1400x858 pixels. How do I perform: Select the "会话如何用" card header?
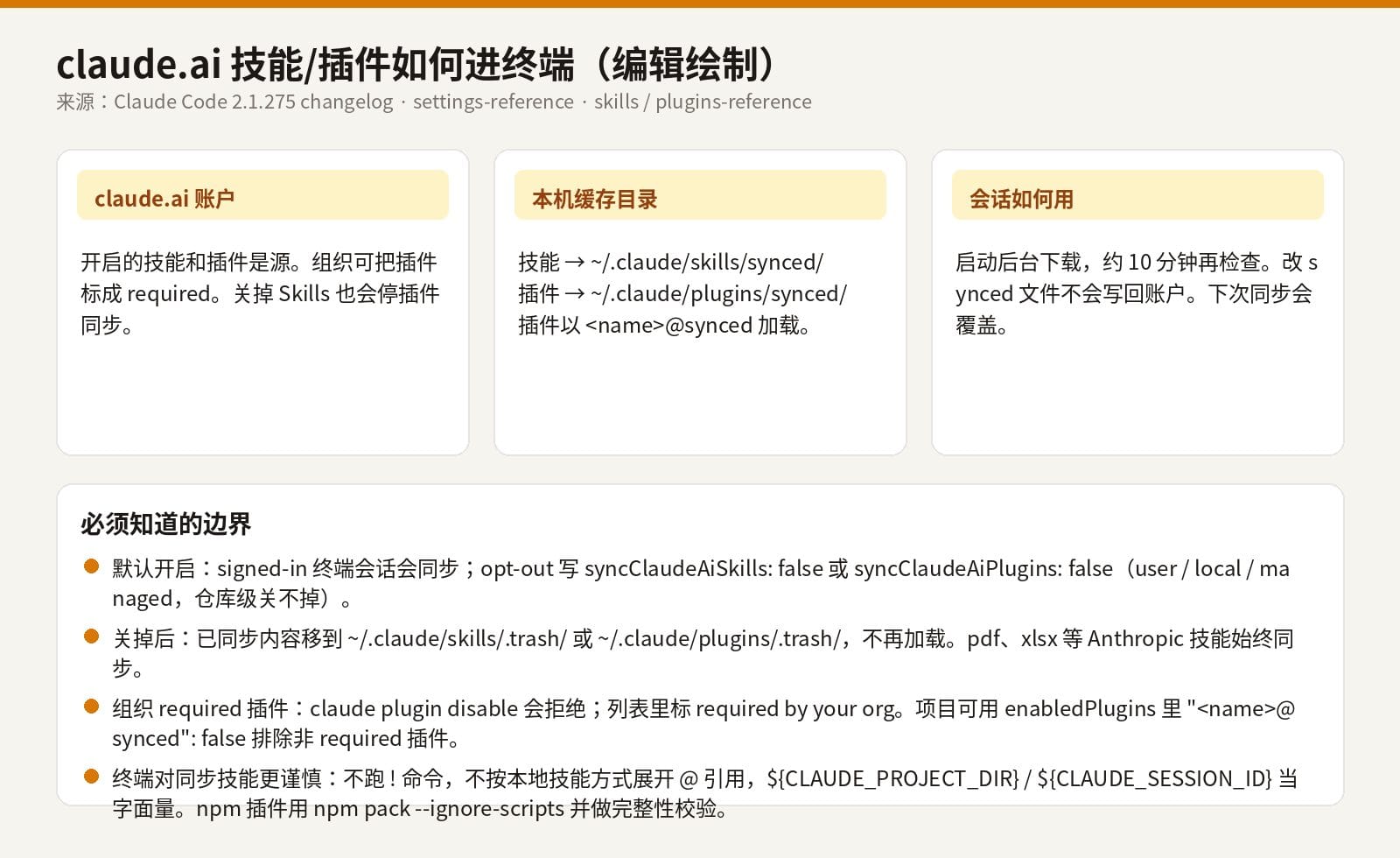1137,195
